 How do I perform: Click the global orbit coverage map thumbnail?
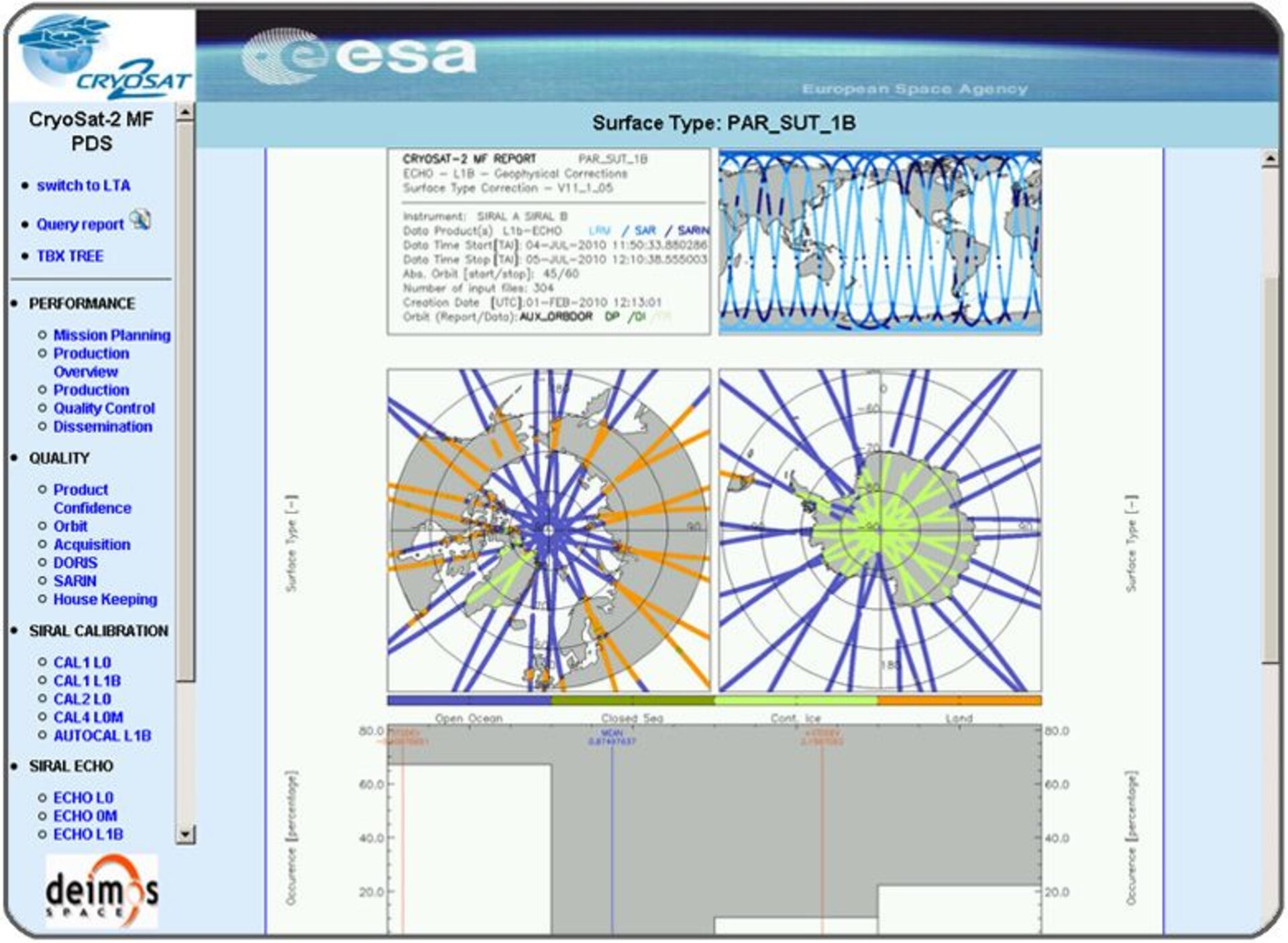[879, 241]
